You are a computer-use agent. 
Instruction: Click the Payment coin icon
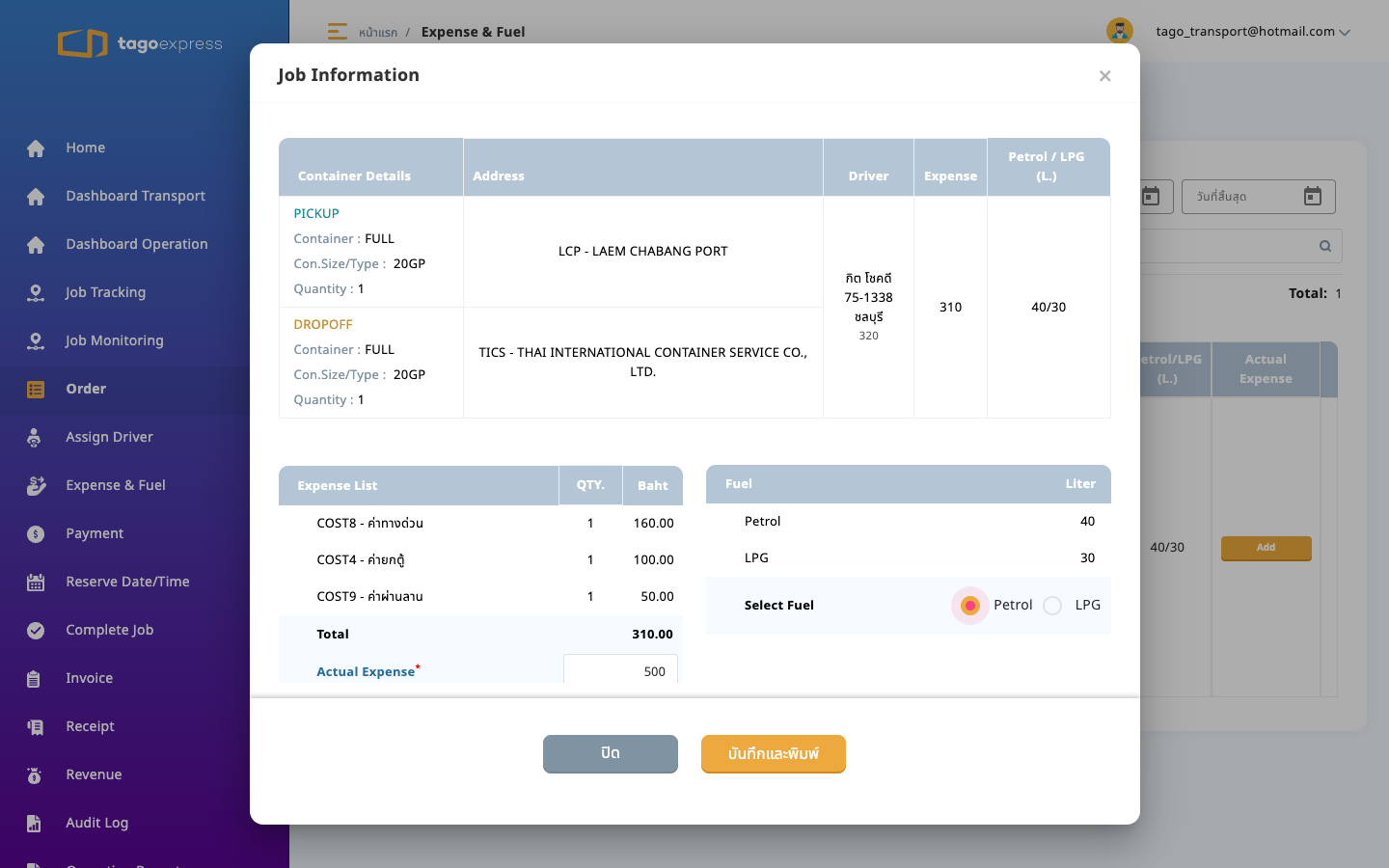[36, 533]
